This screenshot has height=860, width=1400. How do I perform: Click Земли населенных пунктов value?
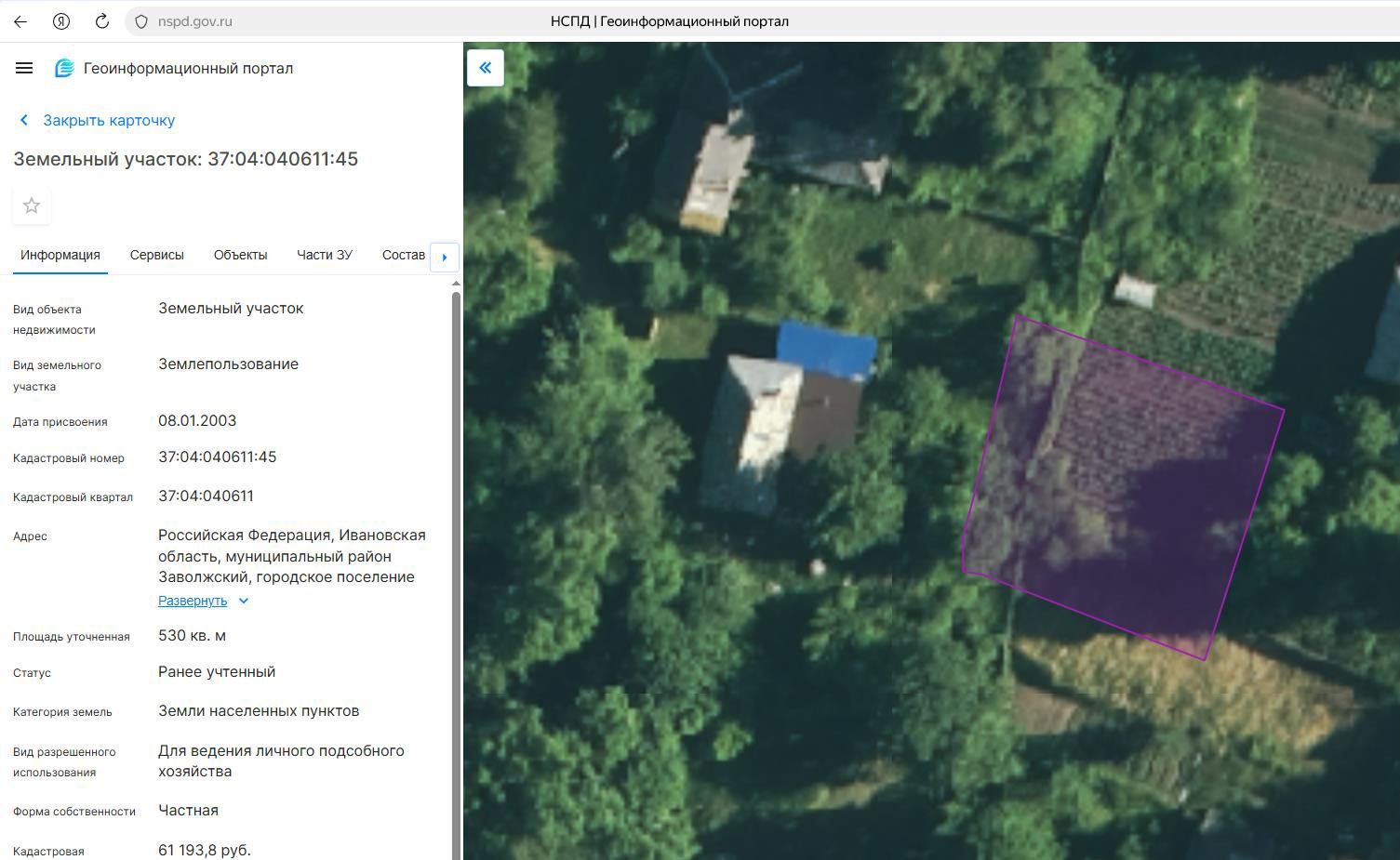point(259,711)
